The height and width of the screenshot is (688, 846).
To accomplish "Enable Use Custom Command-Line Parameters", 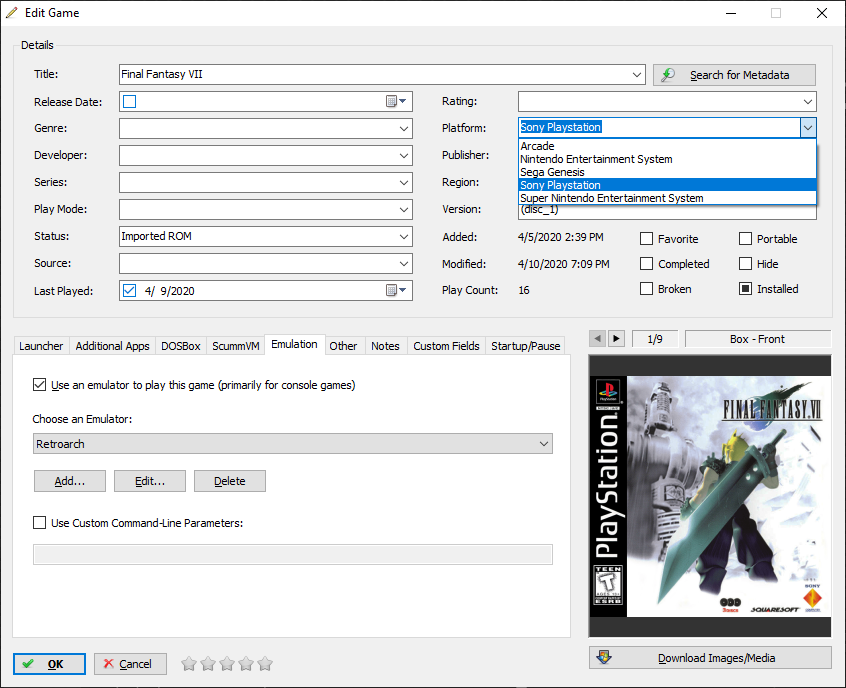I will [x=39, y=522].
